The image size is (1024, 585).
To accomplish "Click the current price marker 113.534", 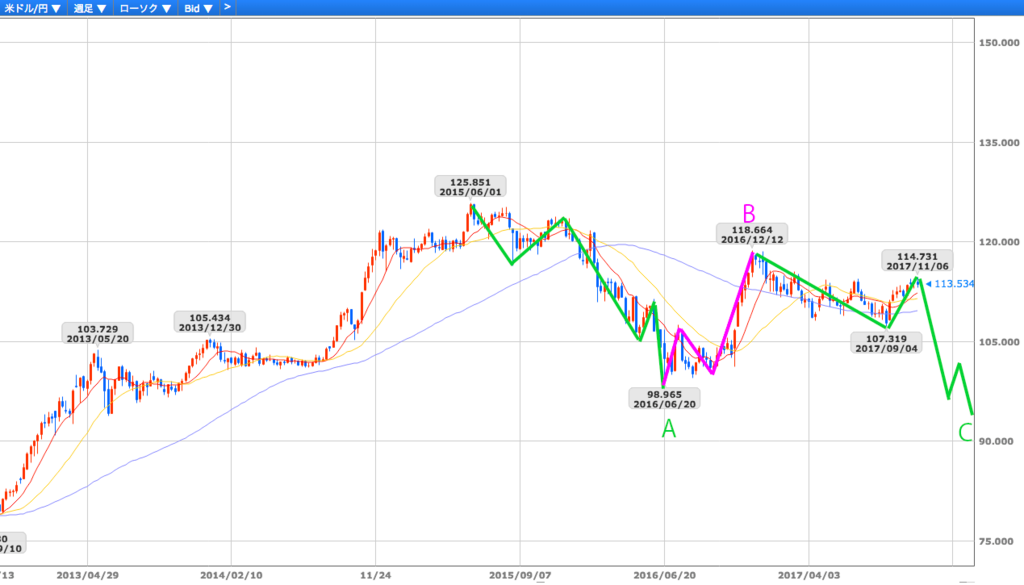I will [950, 284].
